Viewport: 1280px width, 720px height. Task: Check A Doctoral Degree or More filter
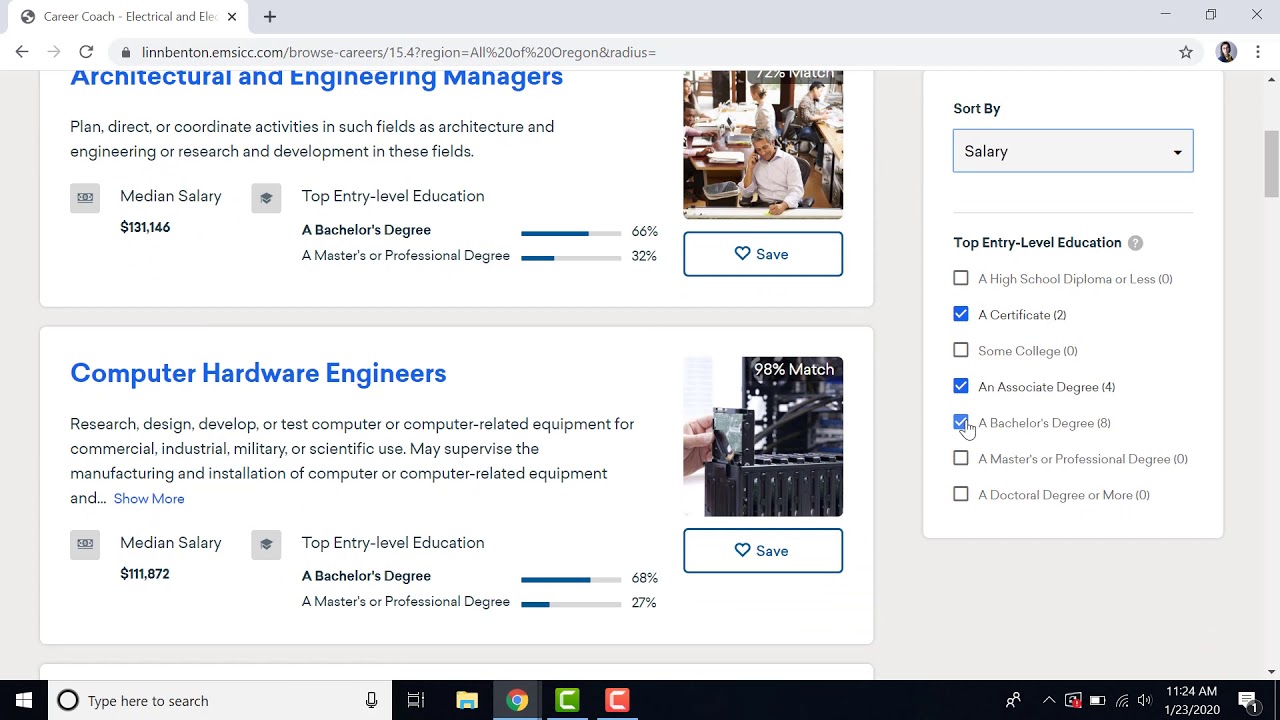(961, 494)
